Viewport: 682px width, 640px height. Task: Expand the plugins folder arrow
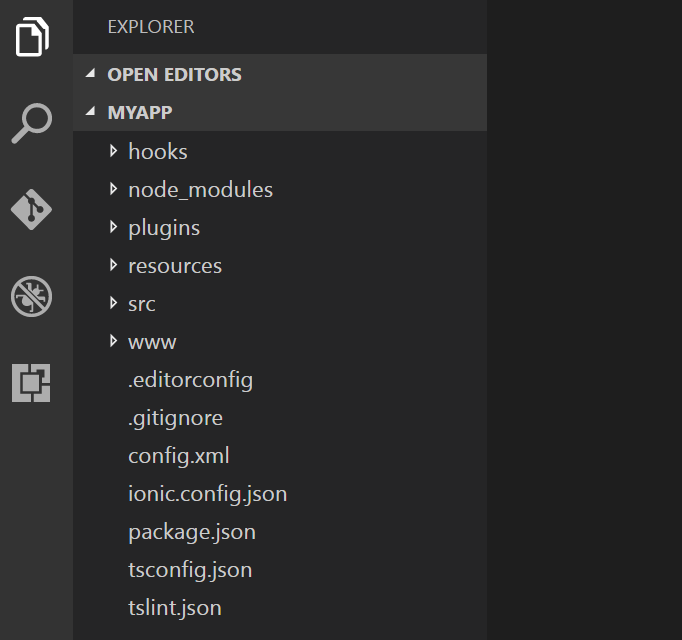pyautogui.click(x=114, y=227)
